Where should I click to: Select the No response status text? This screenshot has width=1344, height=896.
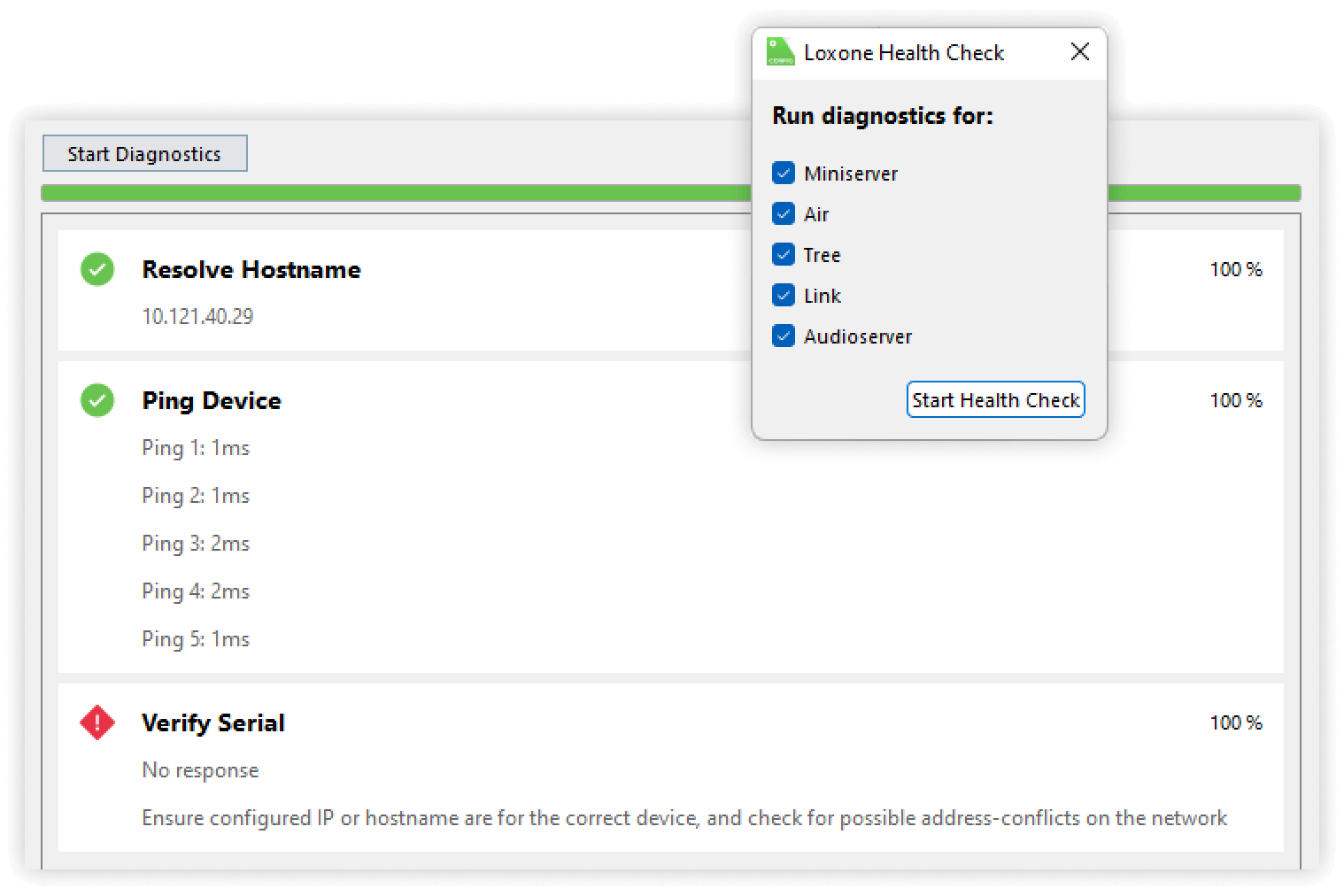[200, 770]
